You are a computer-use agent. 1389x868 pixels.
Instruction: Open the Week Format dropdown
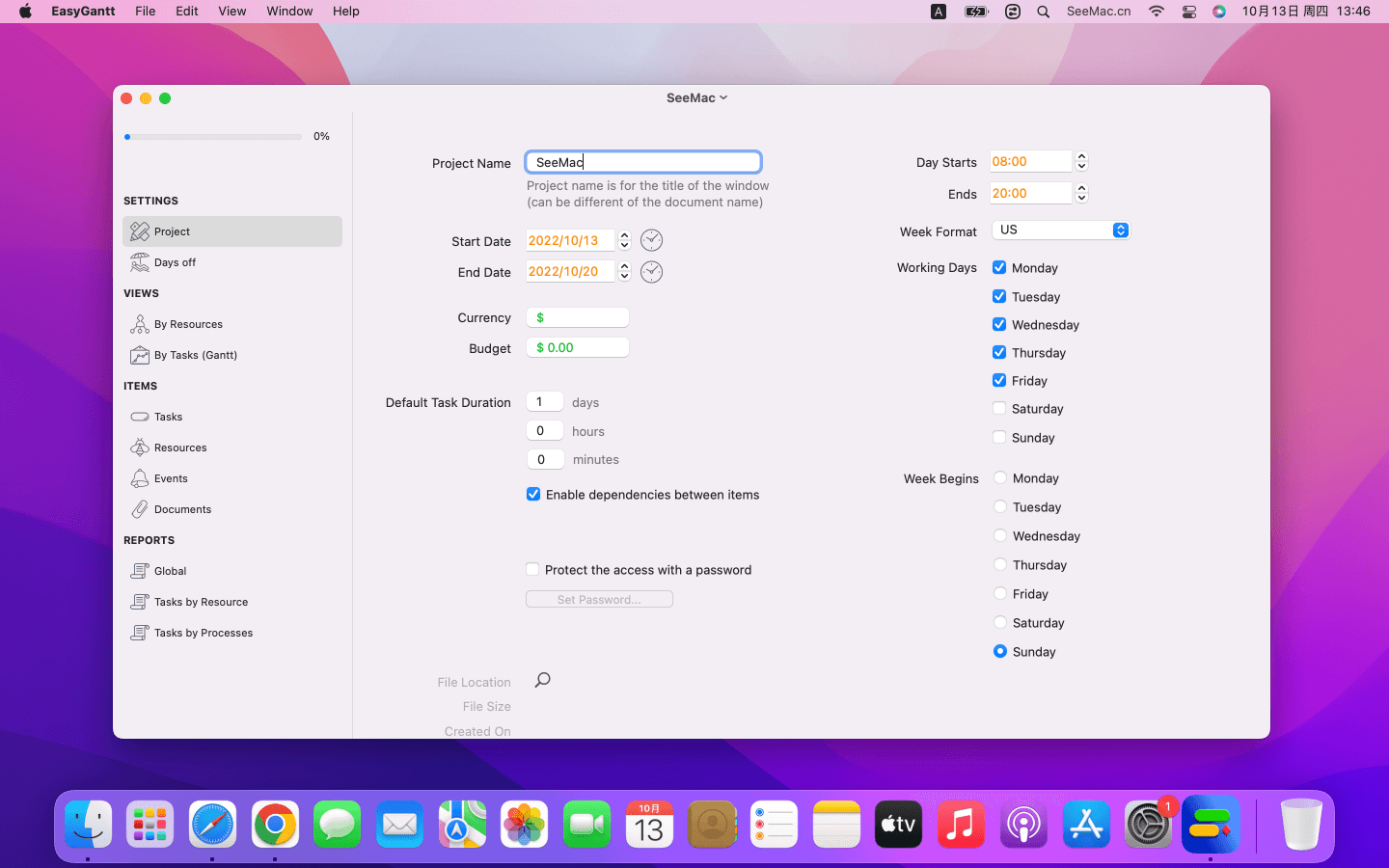[1060, 230]
